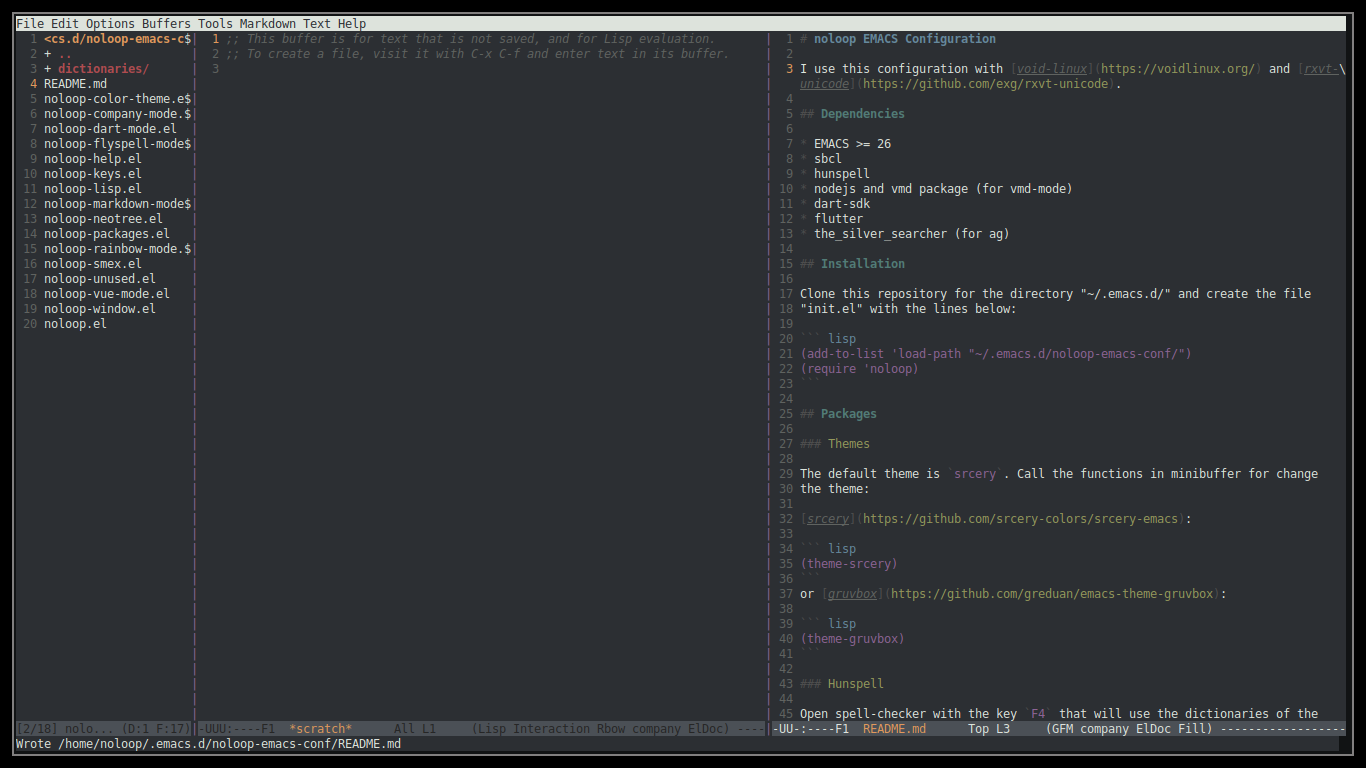Click the add-to-list load-path code line
The height and width of the screenshot is (768, 1366).
pyautogui.click(x=996, y=354)
